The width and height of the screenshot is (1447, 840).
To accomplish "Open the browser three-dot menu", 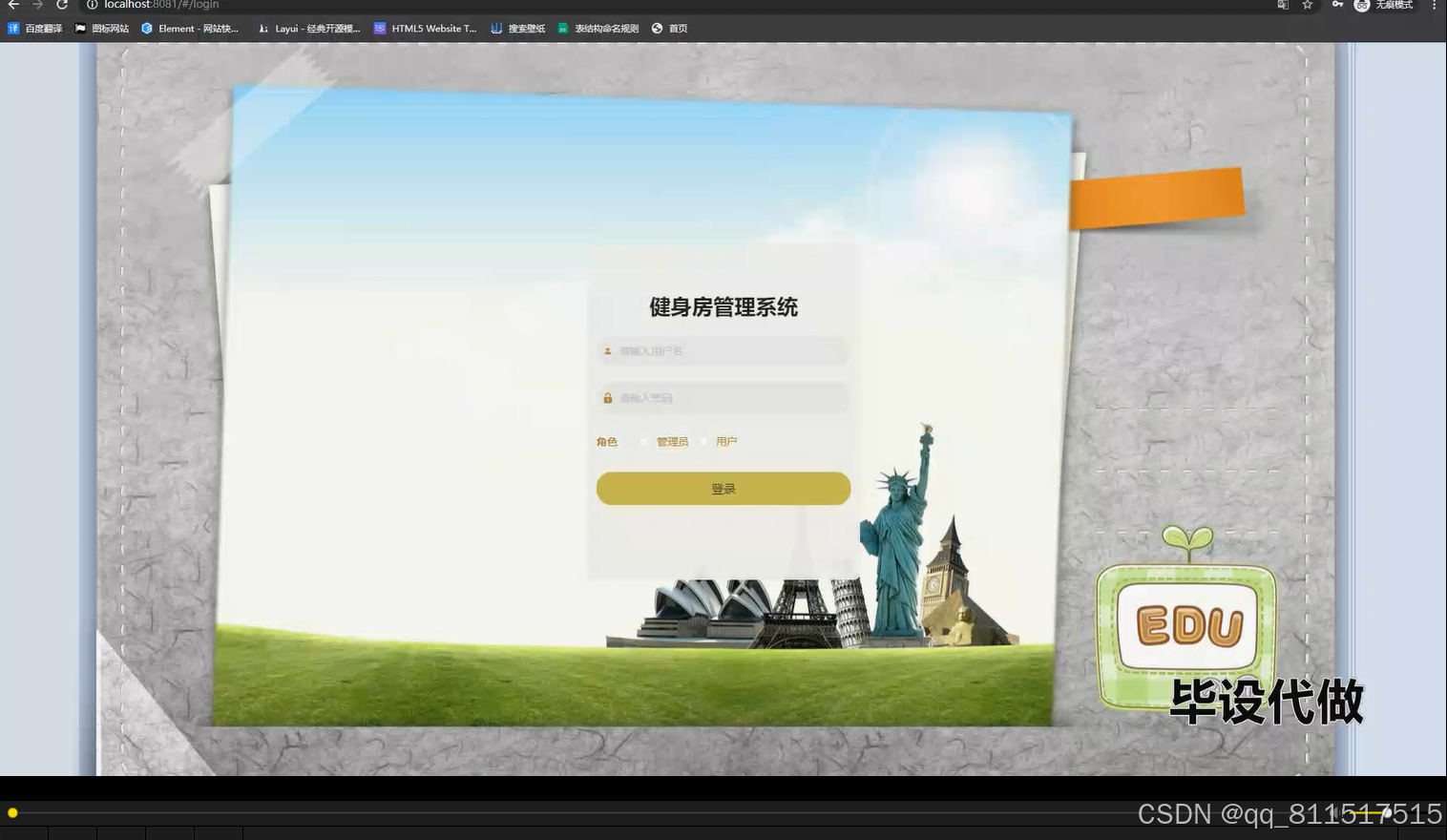I will point(1434,5).
